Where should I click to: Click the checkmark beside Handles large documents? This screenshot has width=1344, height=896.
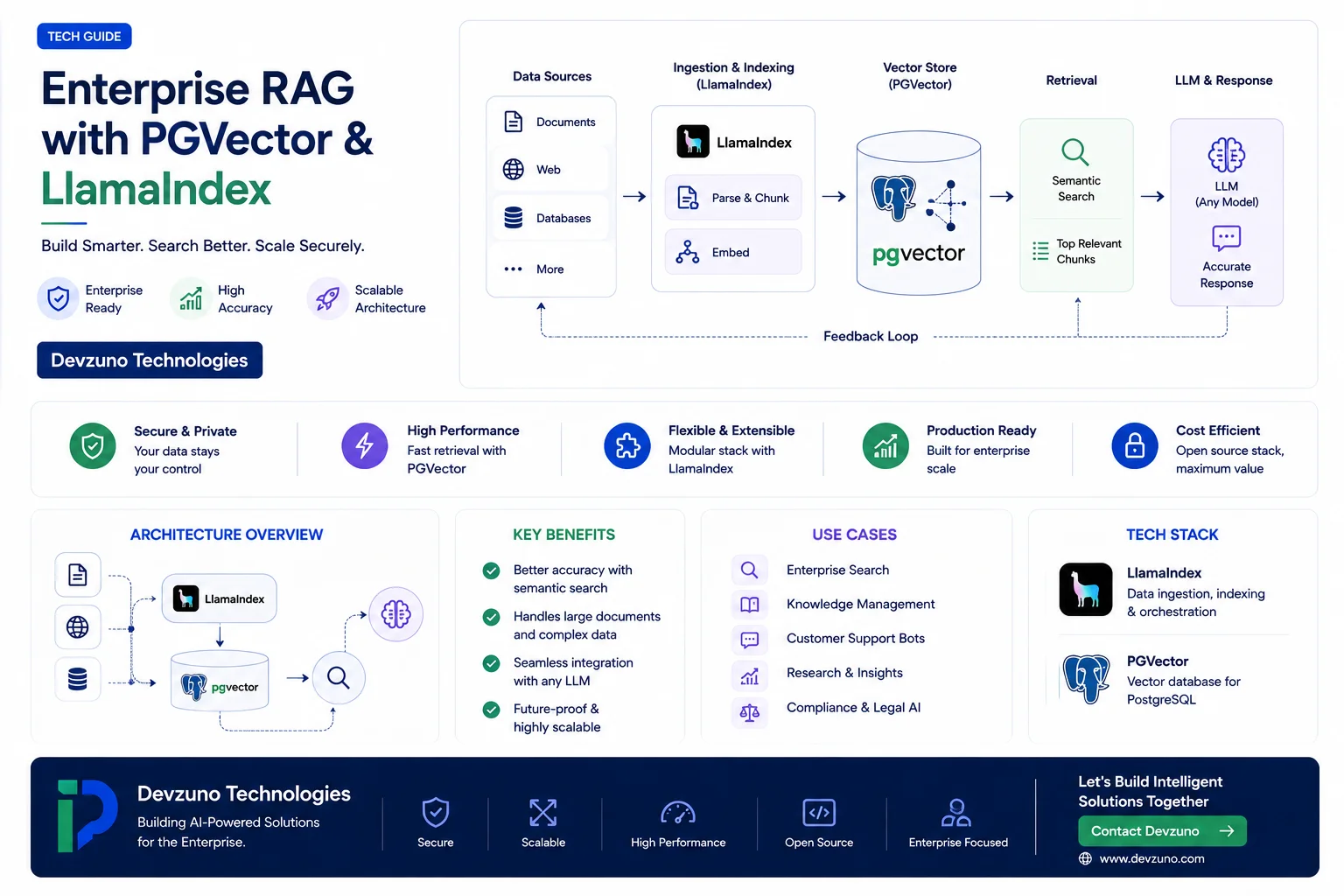pos(492,617)
